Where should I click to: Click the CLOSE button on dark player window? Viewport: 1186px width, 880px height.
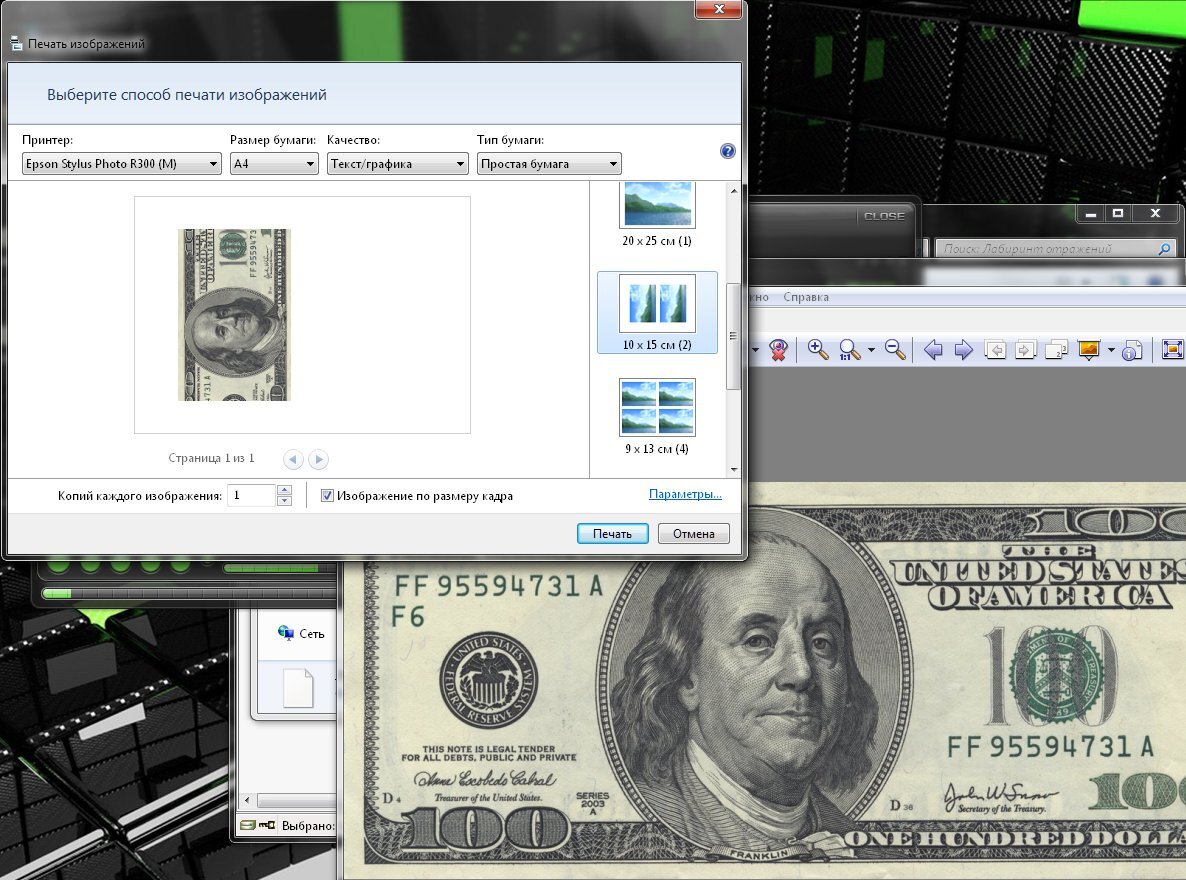pyautogui.click(x=884, y=216)
